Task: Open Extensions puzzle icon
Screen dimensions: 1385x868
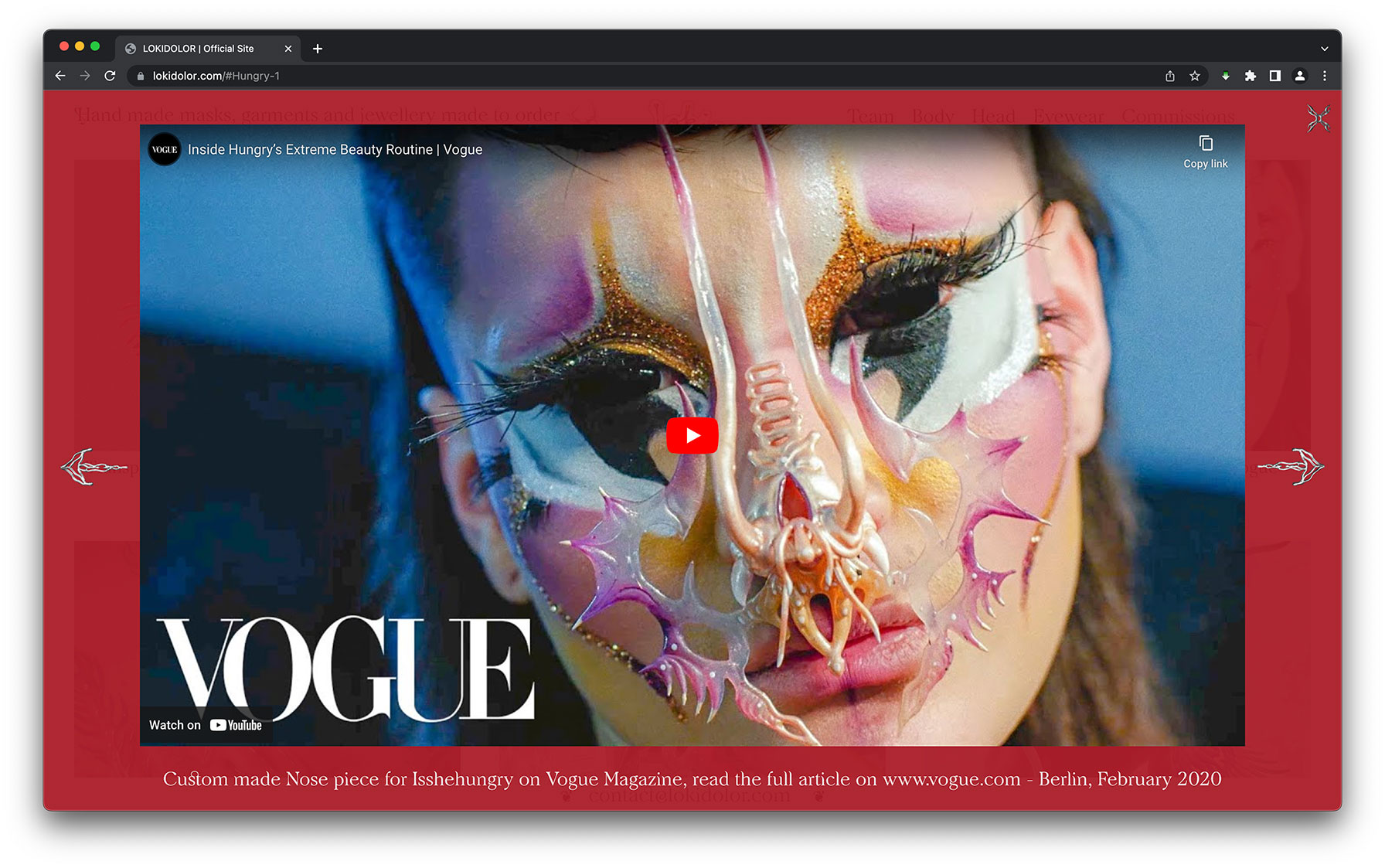Action: click(1251, 76)
